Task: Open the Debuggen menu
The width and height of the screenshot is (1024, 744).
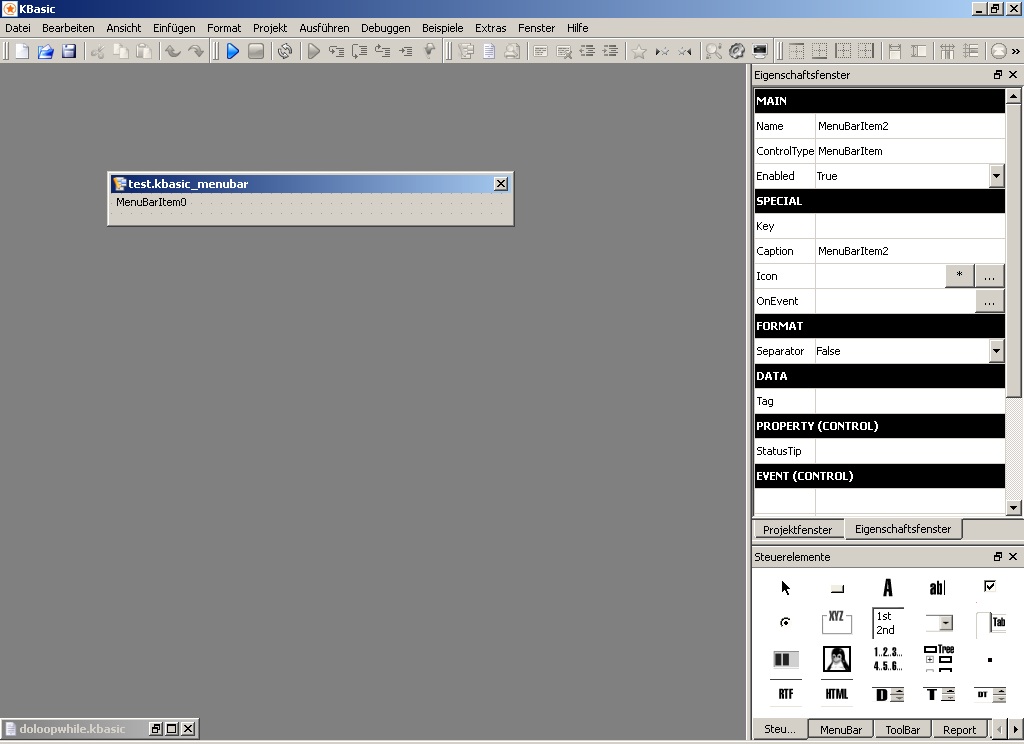Action: click(x=385, y=28)
